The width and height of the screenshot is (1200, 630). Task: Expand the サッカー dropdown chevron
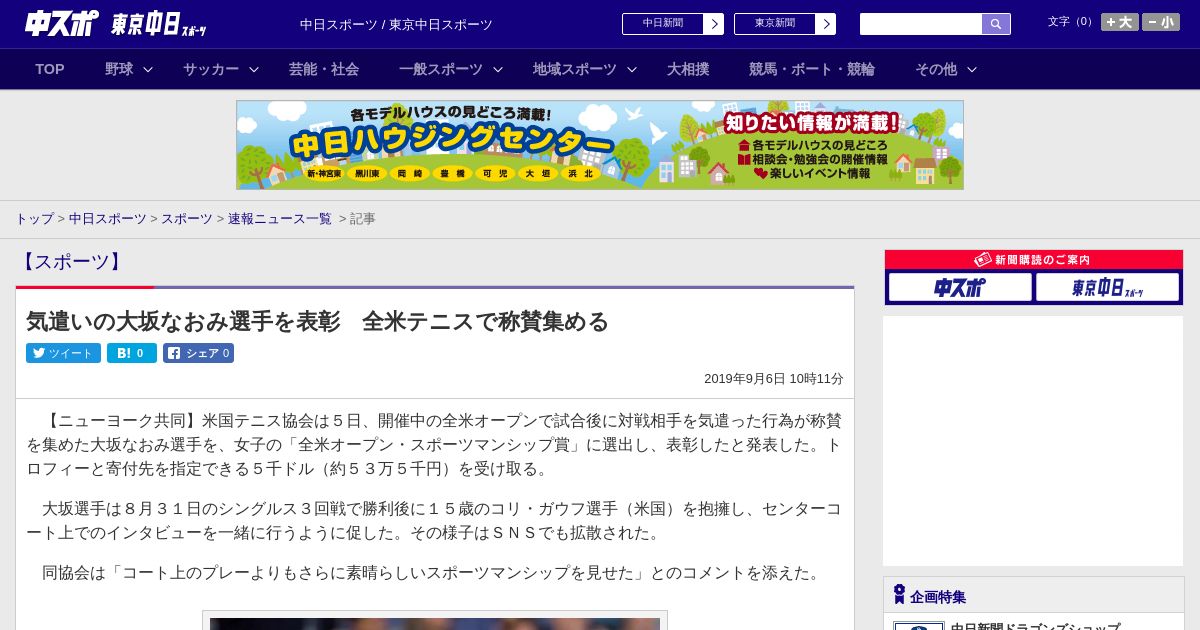254,69
